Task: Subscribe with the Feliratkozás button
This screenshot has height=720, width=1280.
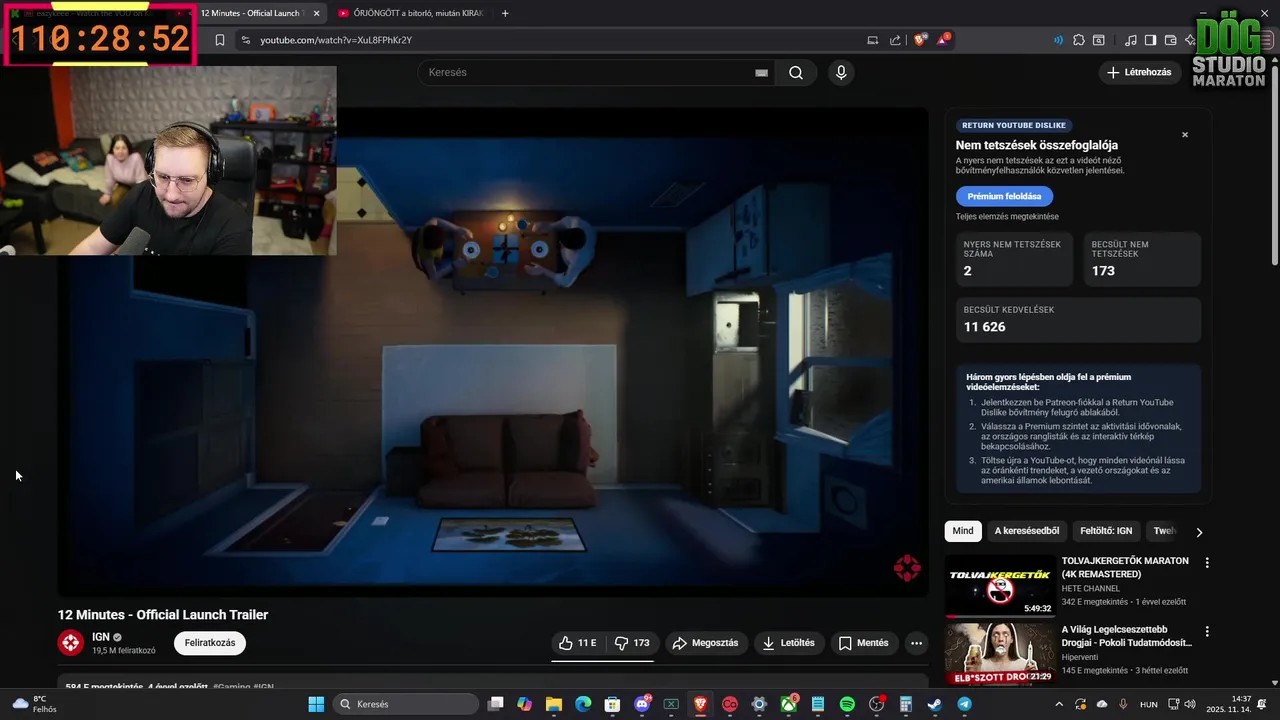Action: [210, 643]
